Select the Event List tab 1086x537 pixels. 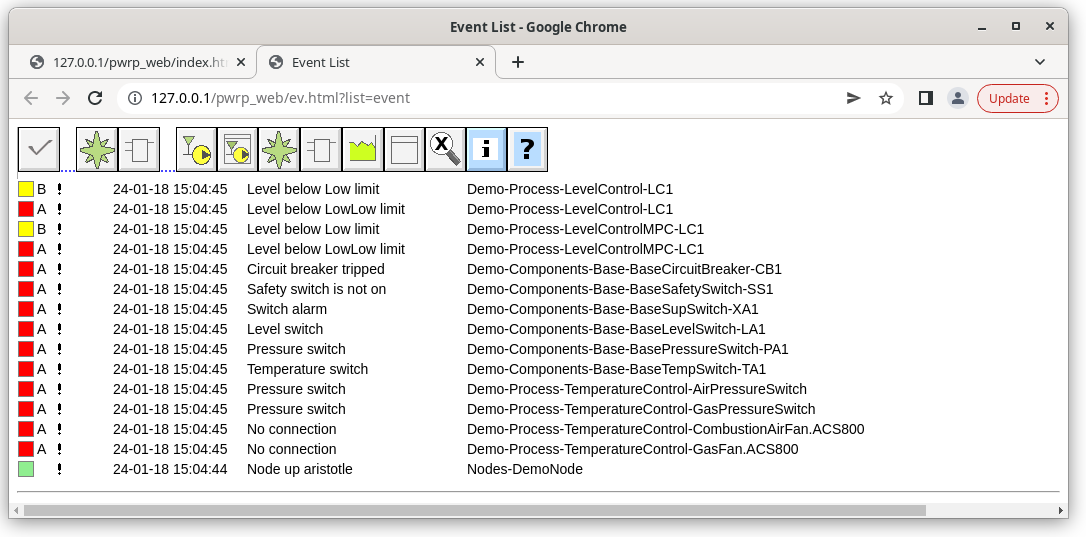[376, 62]
